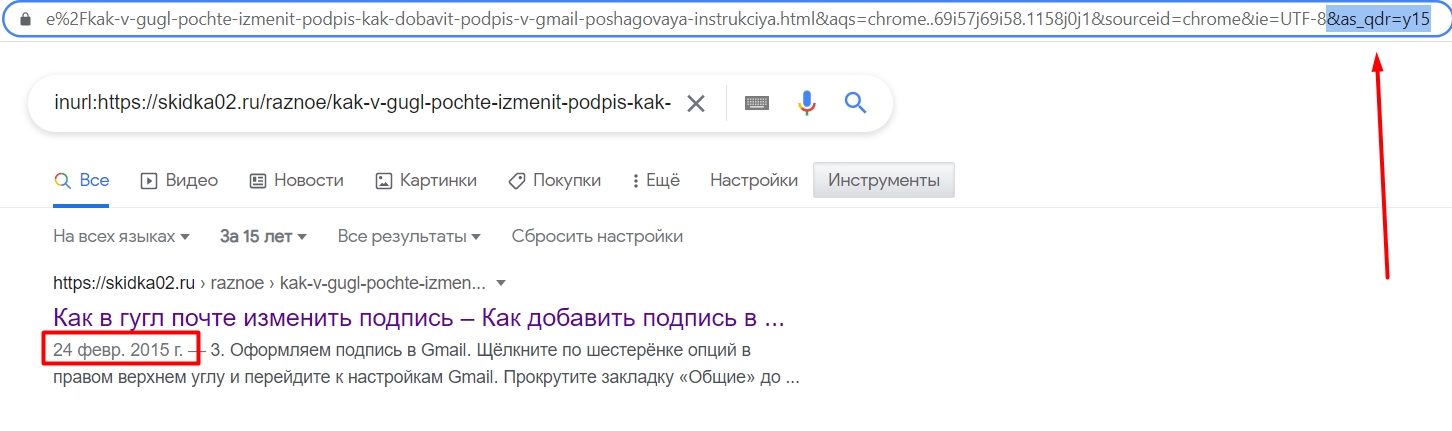Expand the arrow next to result URL
The height and width of the screenshot is (431, 1452).
501,284
